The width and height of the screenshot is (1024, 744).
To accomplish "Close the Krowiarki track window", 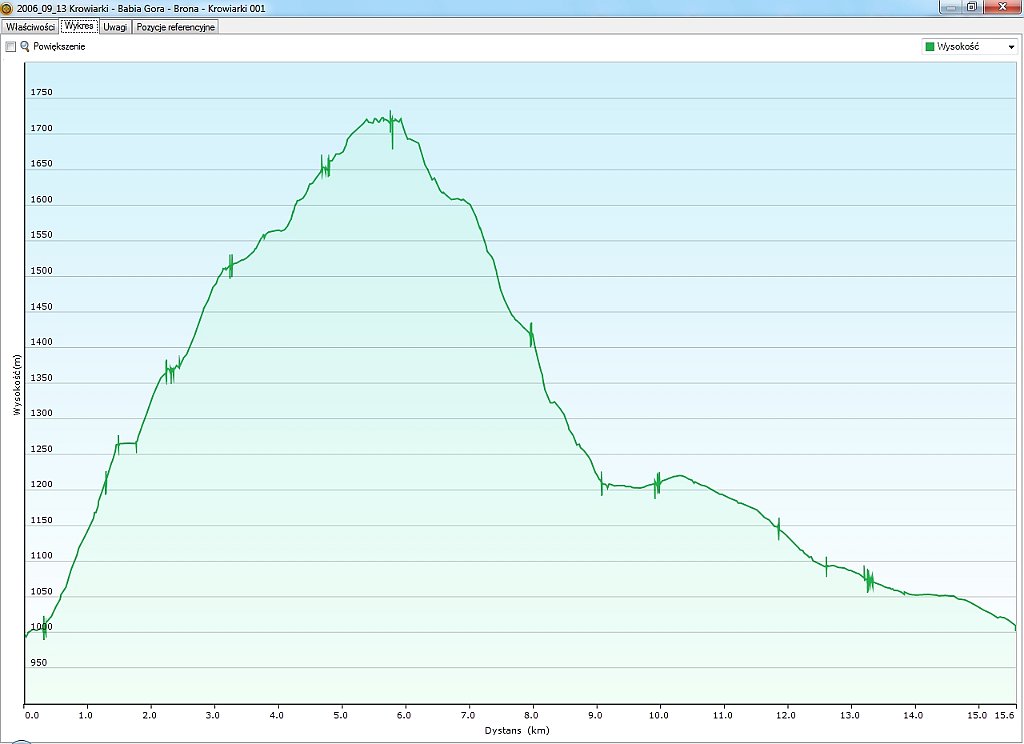I will click(1001, 7).
